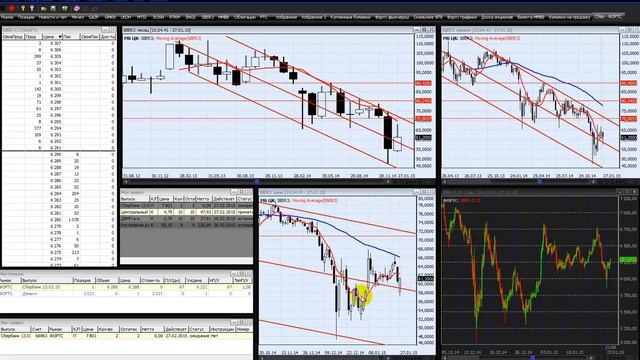
Task: Switch to the SBER3 tab
Action: coord(207,17)
